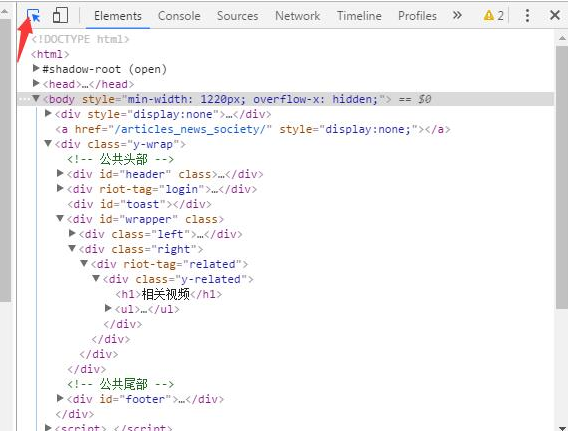The image size is (568, 431).
Task: Switch to the Console tab
Action: coord(179,16)
